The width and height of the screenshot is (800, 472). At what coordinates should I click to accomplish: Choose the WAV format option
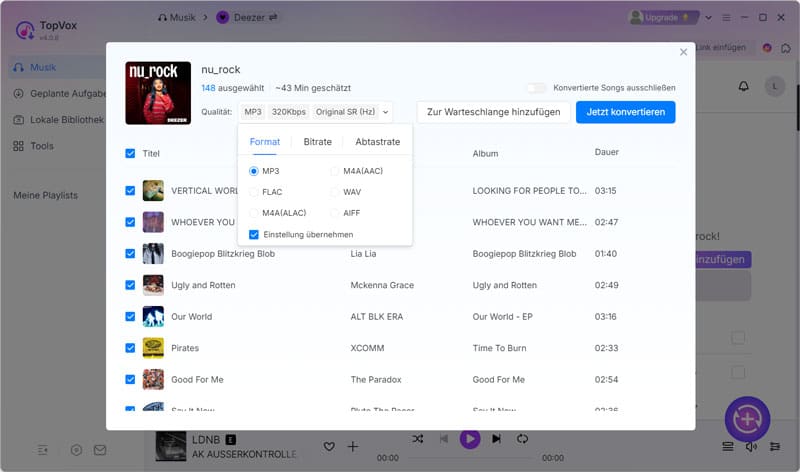pos(335,192)
